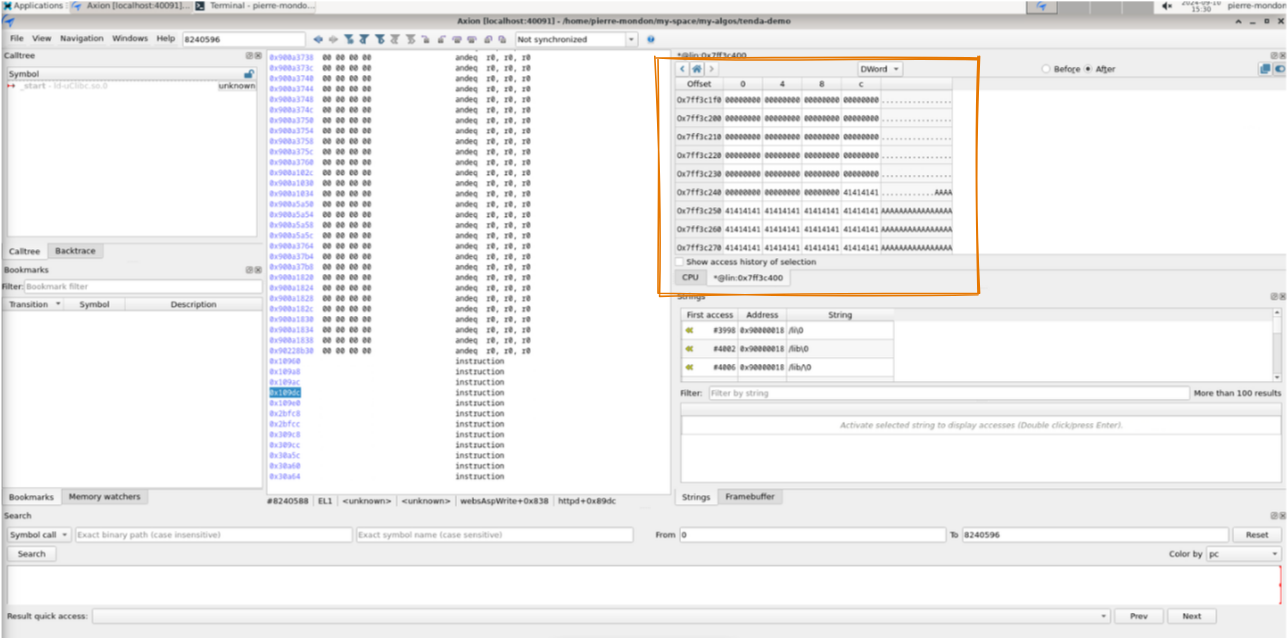Screen dimensions: 1287x638
Task: Click the Exact binary path field
Action: pos(213,535)
